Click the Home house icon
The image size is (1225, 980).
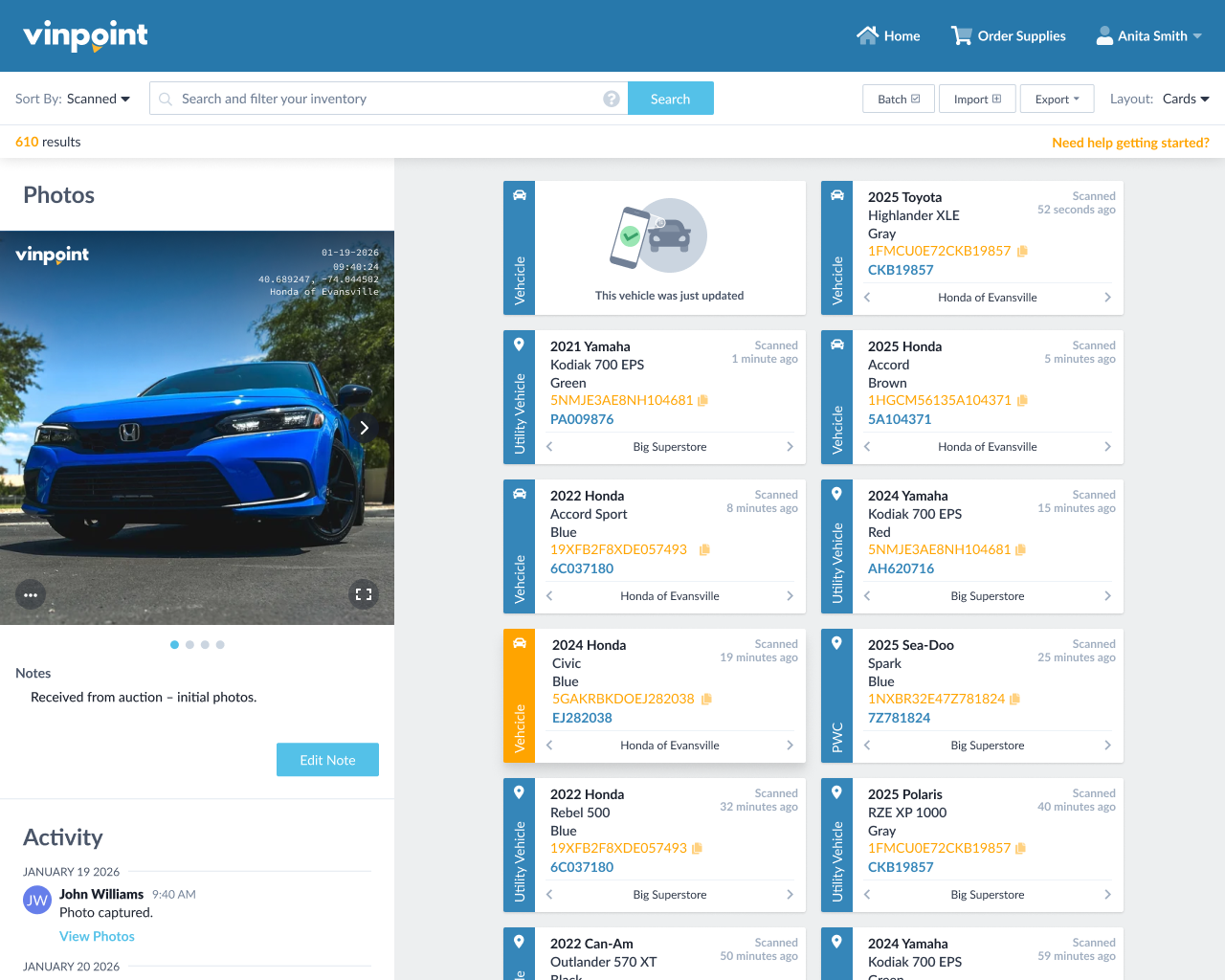[x=867, y=35]
